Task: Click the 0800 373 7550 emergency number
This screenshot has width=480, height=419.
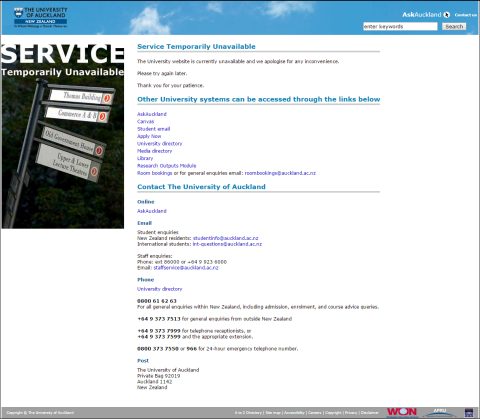Action: (x=158, y=349)
